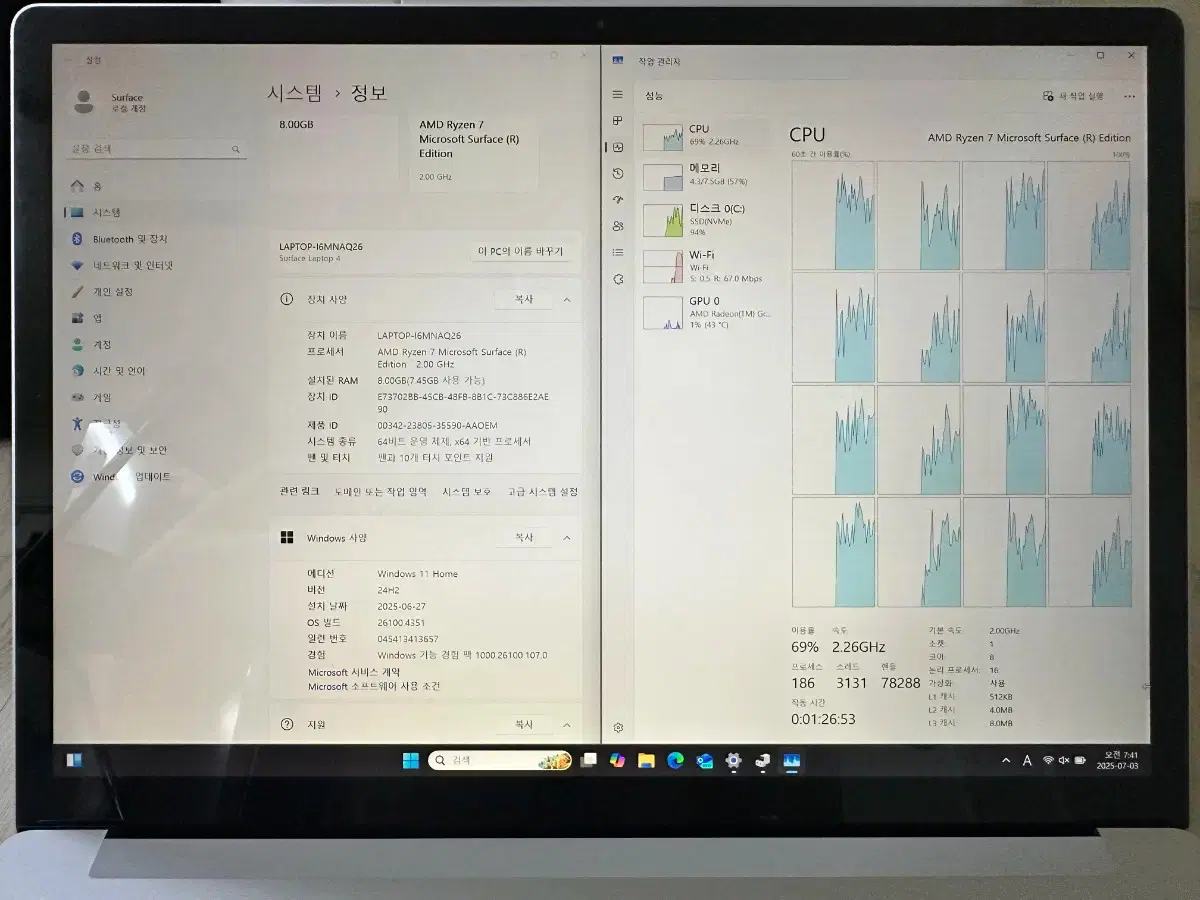1200x900 pixels.
Task: Open the Users page in Task Manager
Action: pyautogui.click(x=618, y=226)
